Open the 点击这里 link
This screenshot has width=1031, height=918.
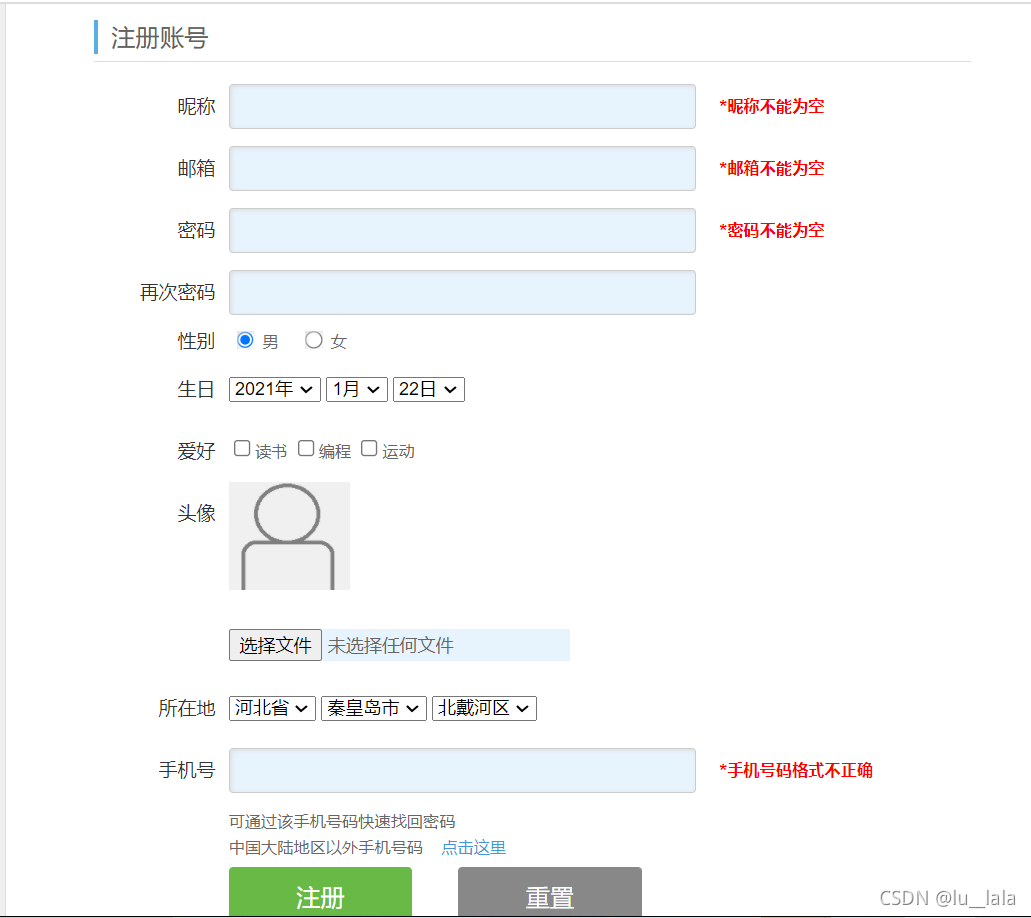click(473, 848)
